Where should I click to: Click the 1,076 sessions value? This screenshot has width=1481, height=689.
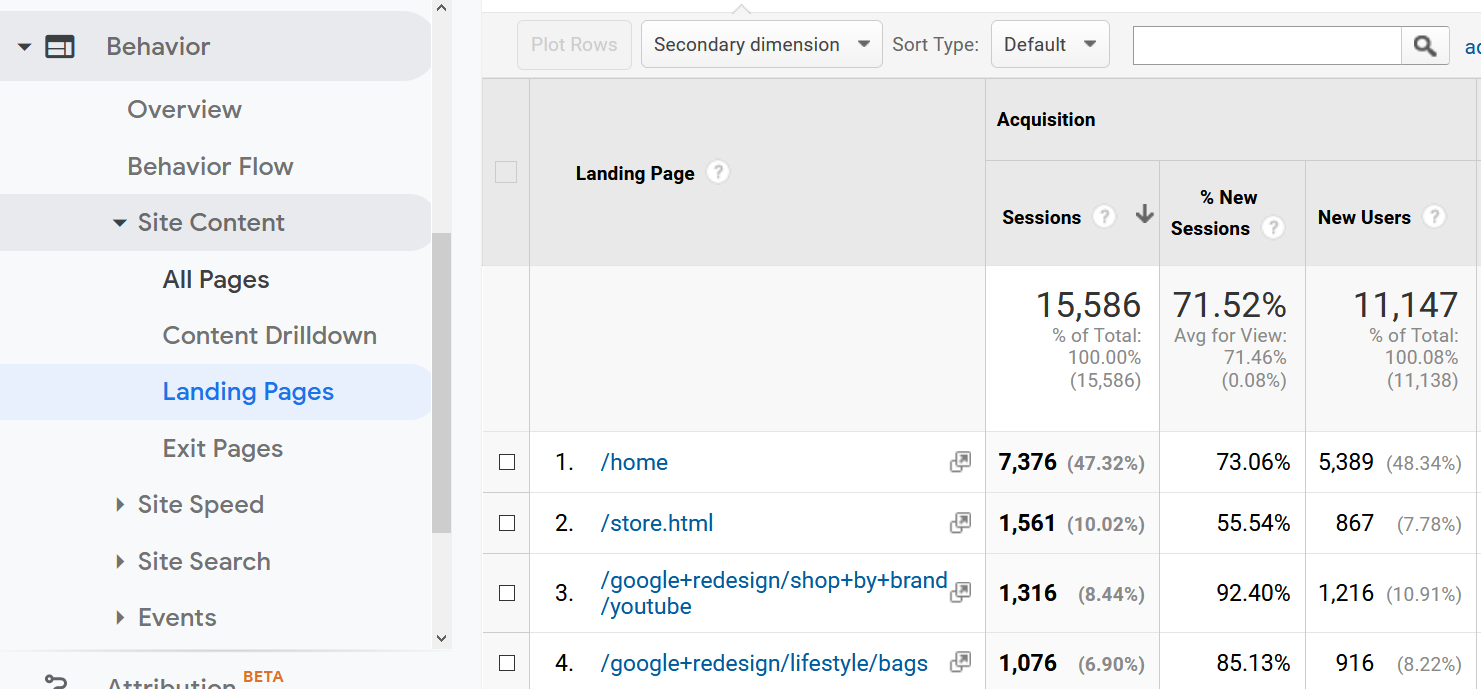click(1027, 662)
